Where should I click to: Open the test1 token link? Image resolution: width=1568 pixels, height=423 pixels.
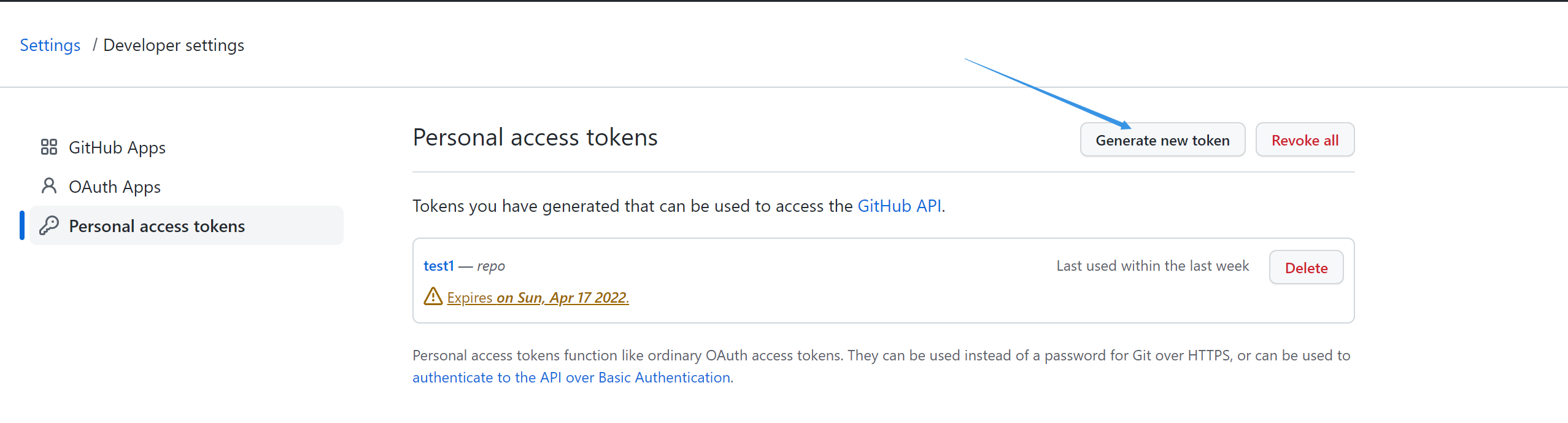pyautogui.click(x=438, y=266)
